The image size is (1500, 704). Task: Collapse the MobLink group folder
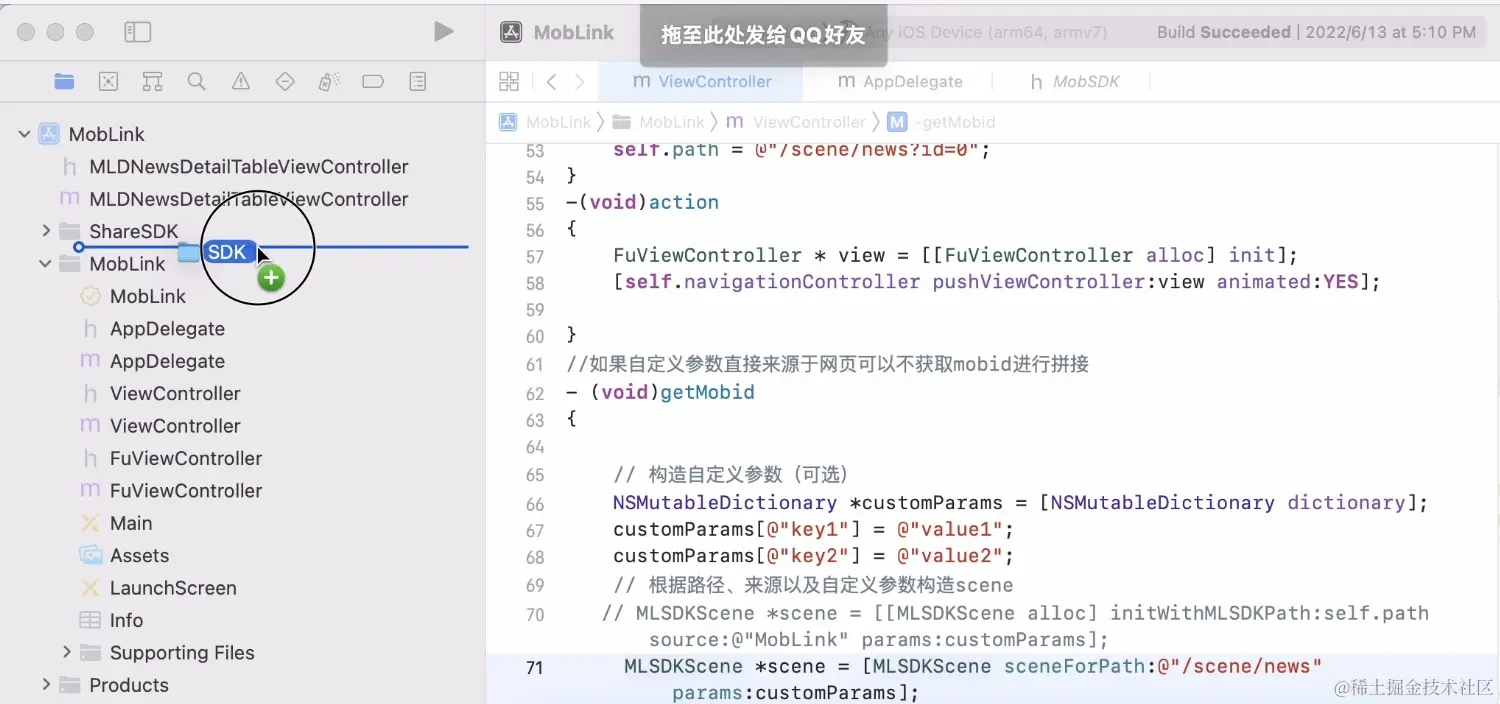point(45,264)
